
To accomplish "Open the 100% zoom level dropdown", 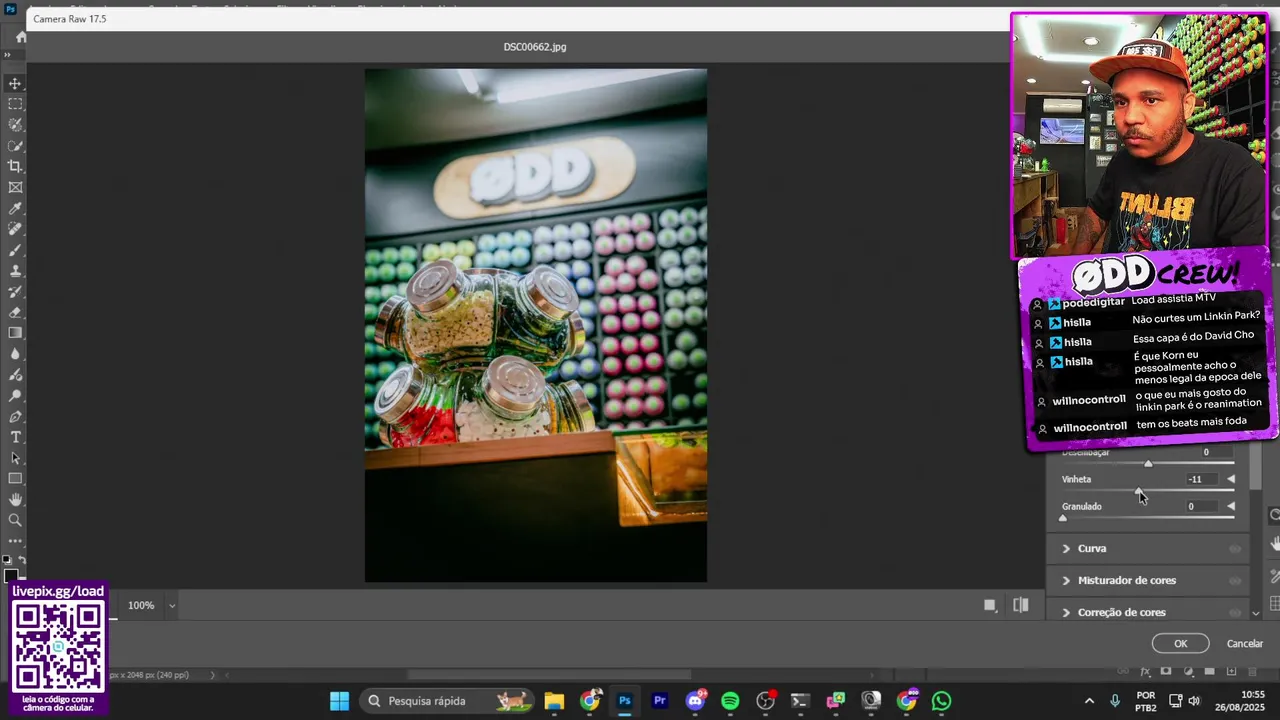I will pyautogui.click(x=172, y=605).
